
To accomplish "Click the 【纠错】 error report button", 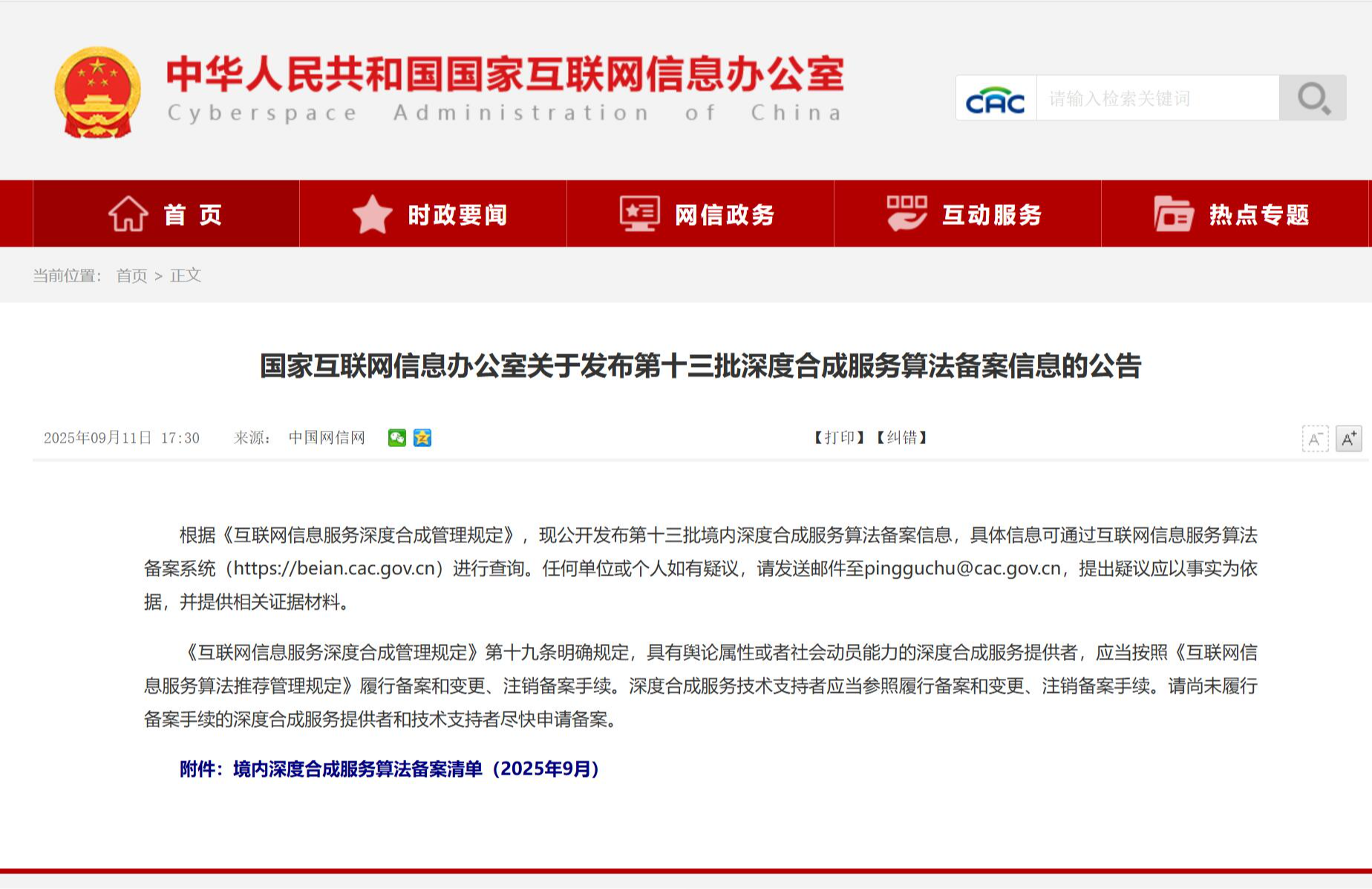I will tap(901, 437).
